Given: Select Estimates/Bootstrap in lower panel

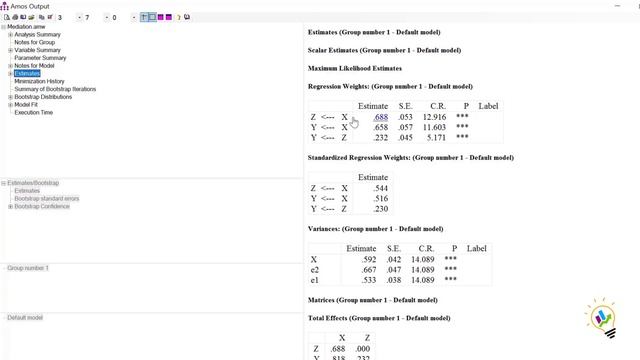Looking at the screenshot, I should pos(33,183).
